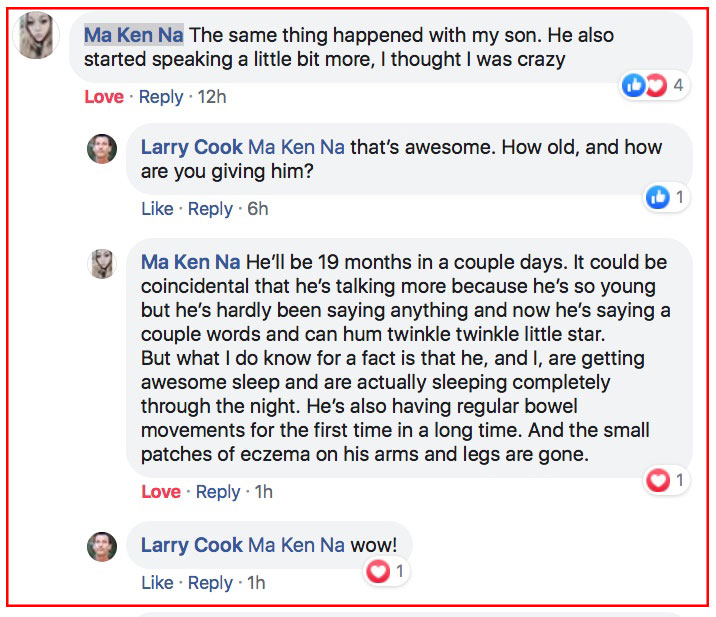Image resolution: width=716 pixels, height=617 pixels.
Task: Toggle Love on the top comment
Action: tap(104, 97)
